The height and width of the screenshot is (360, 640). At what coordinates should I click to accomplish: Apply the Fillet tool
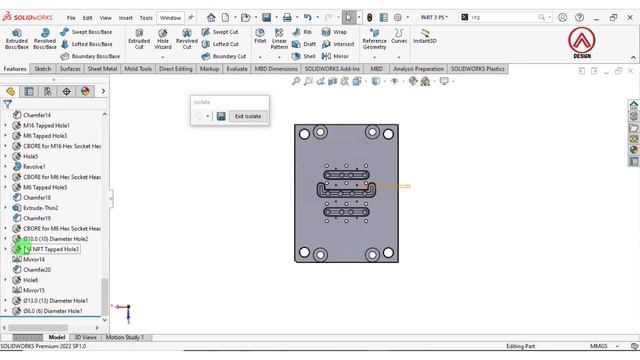pyautogui.click(x=260, y=36)
